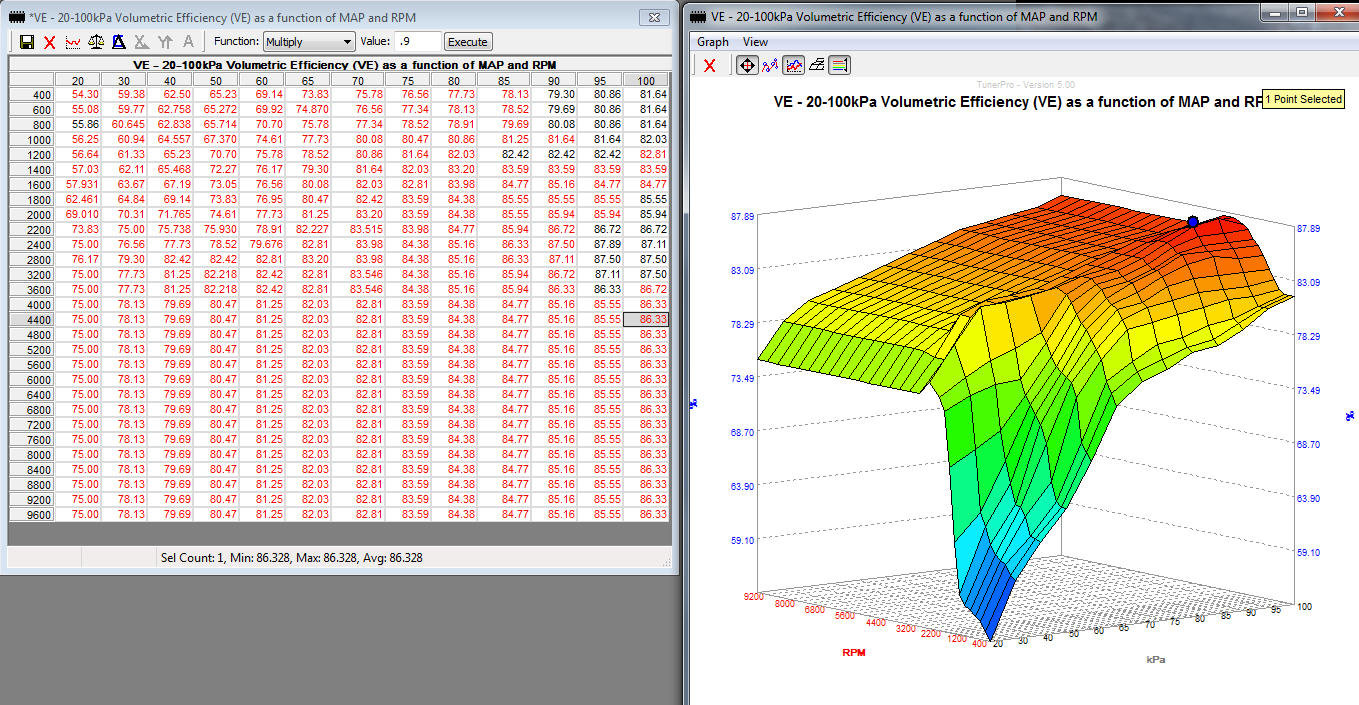Screen dimensions: 1359x705
Task: Select cell 74.870 in row 600
Action: tap(308, 109)
